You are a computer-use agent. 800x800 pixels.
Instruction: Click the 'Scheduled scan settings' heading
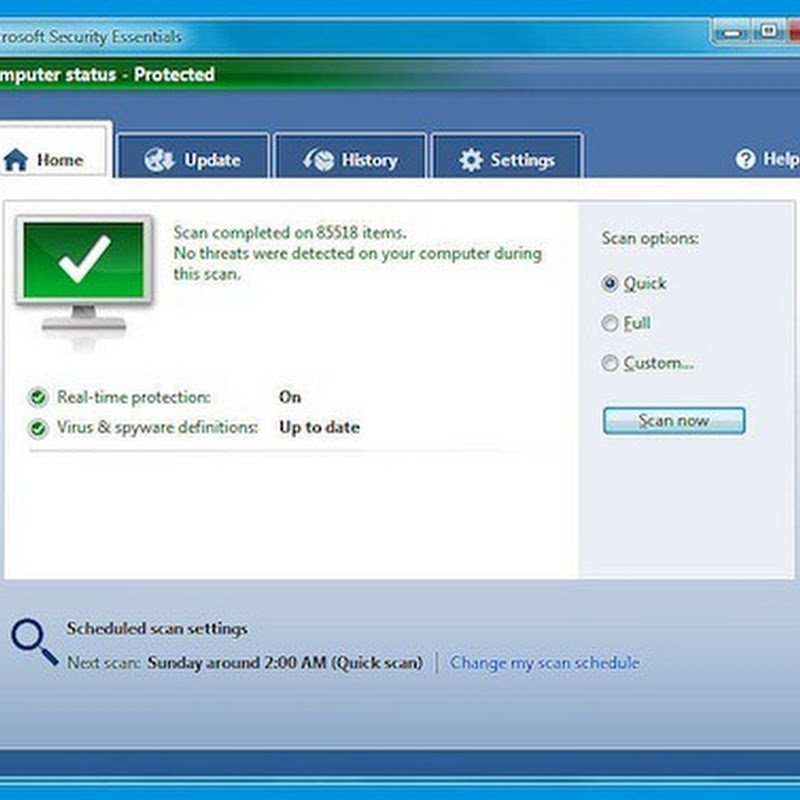coord(157,629)
